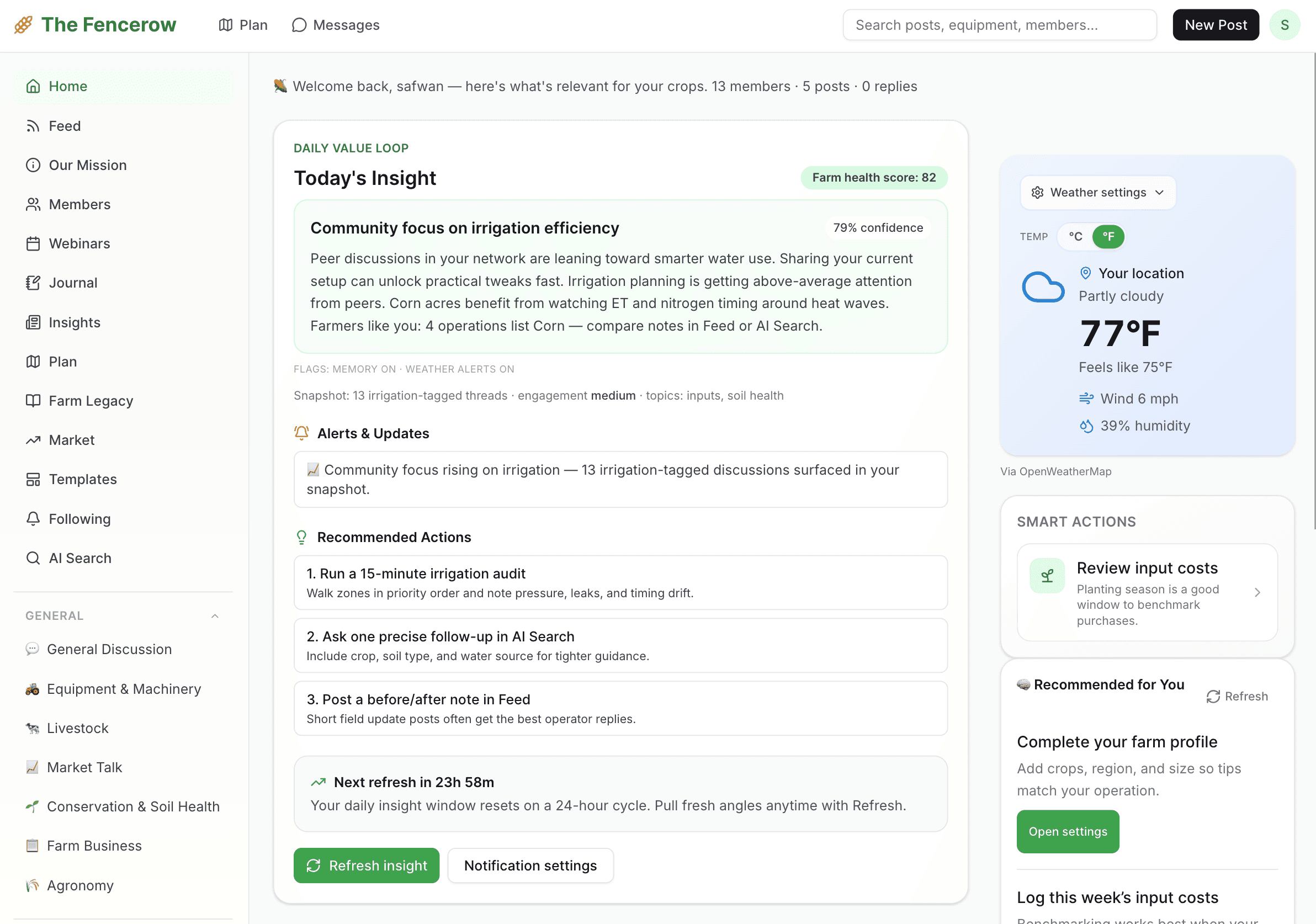Click the S user avatar

[1285, 25]
